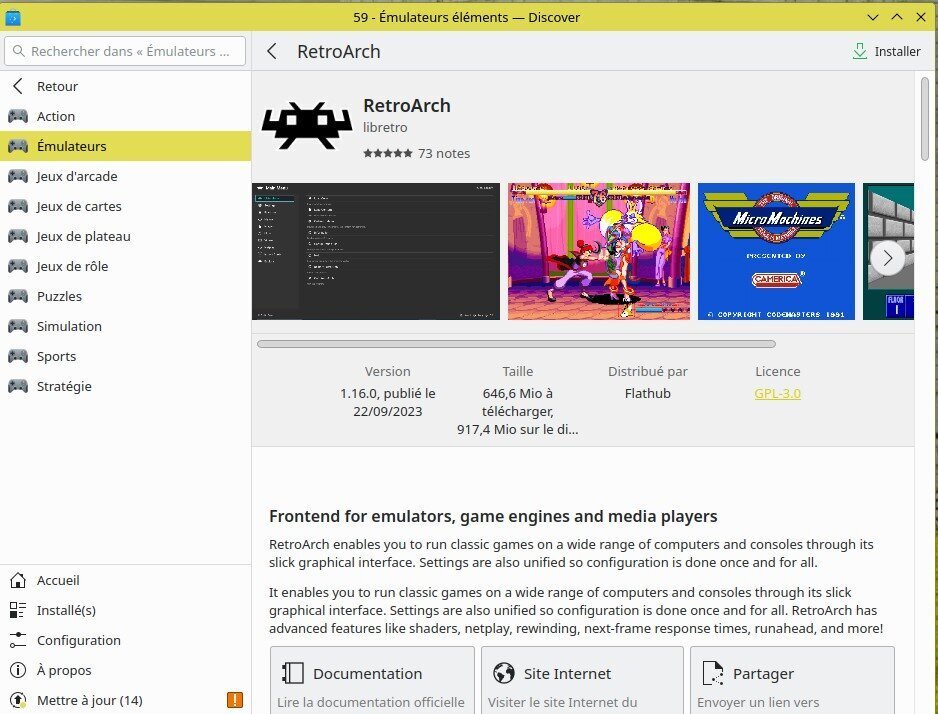This screenshot has width=938, height=714.
Task: Click the screenshots horizontal scrollbar
Action: point(515,344)
